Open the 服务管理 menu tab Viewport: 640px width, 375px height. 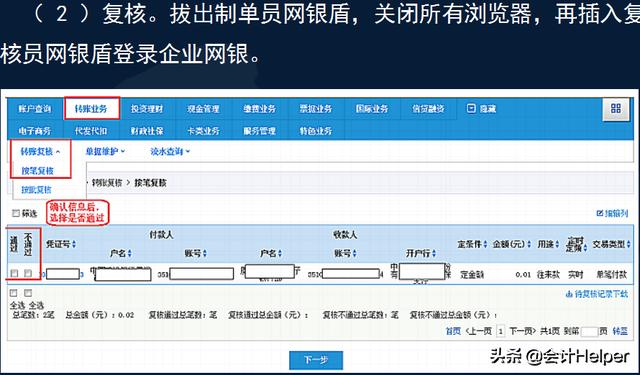point(260,131)
